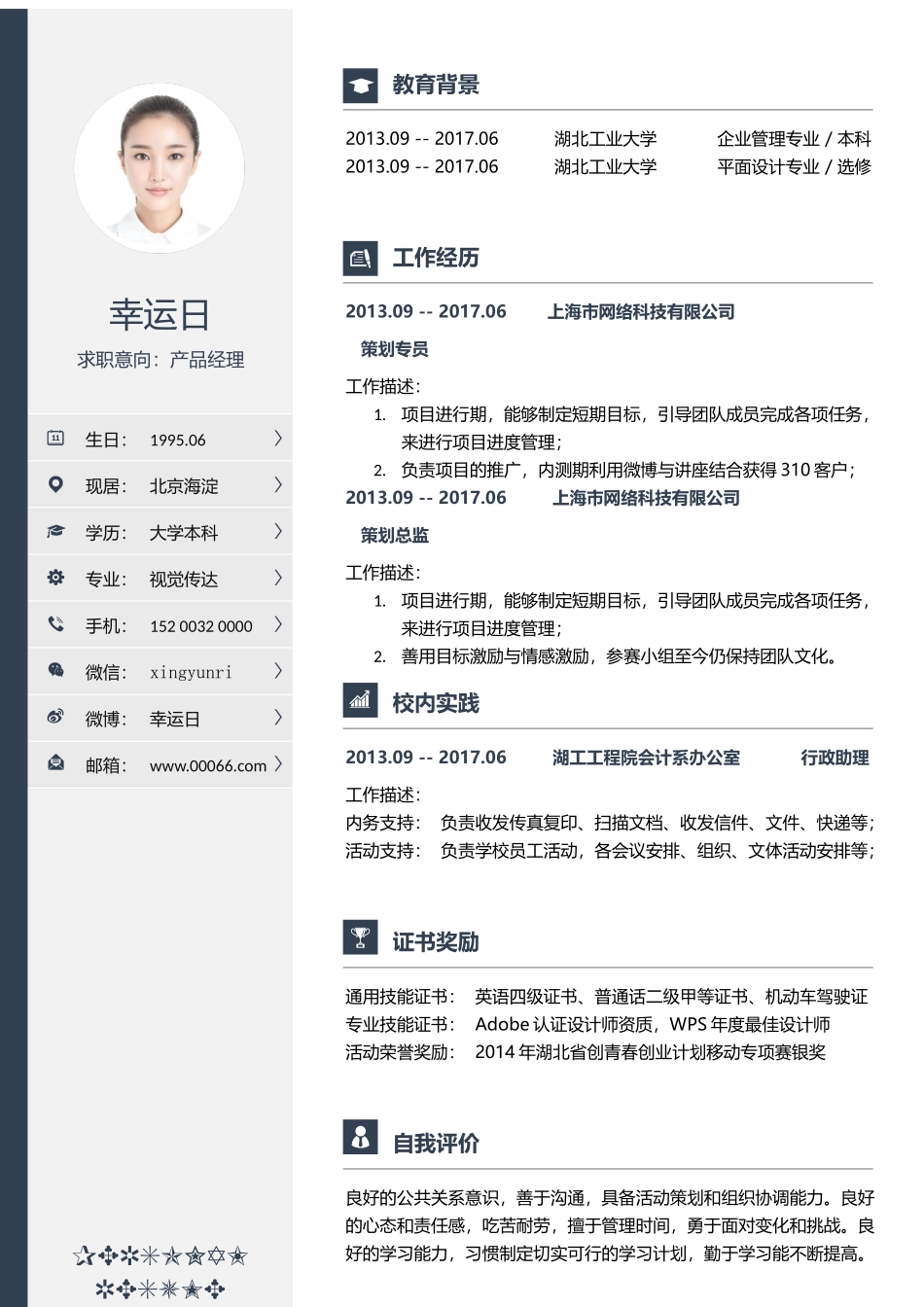Open the 现居 row chevron
924x1307 pixels.
pyautogui.click(x=277, y=485)
